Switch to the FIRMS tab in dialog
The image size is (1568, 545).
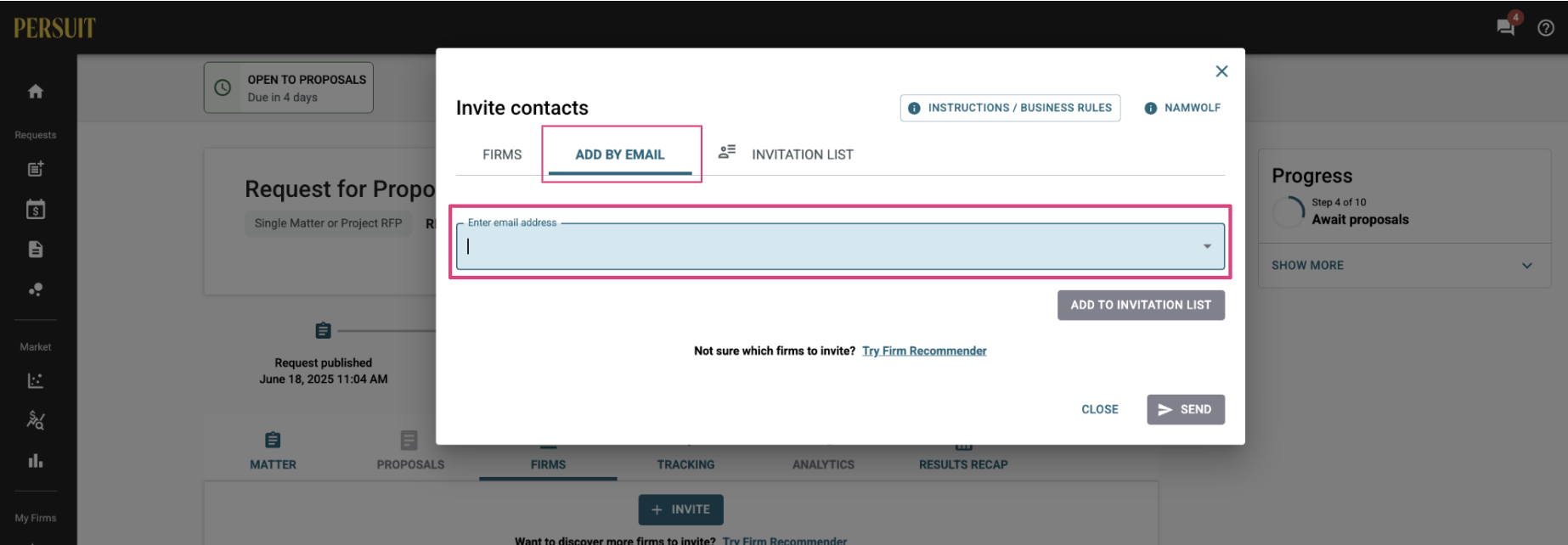pos(502,155)
